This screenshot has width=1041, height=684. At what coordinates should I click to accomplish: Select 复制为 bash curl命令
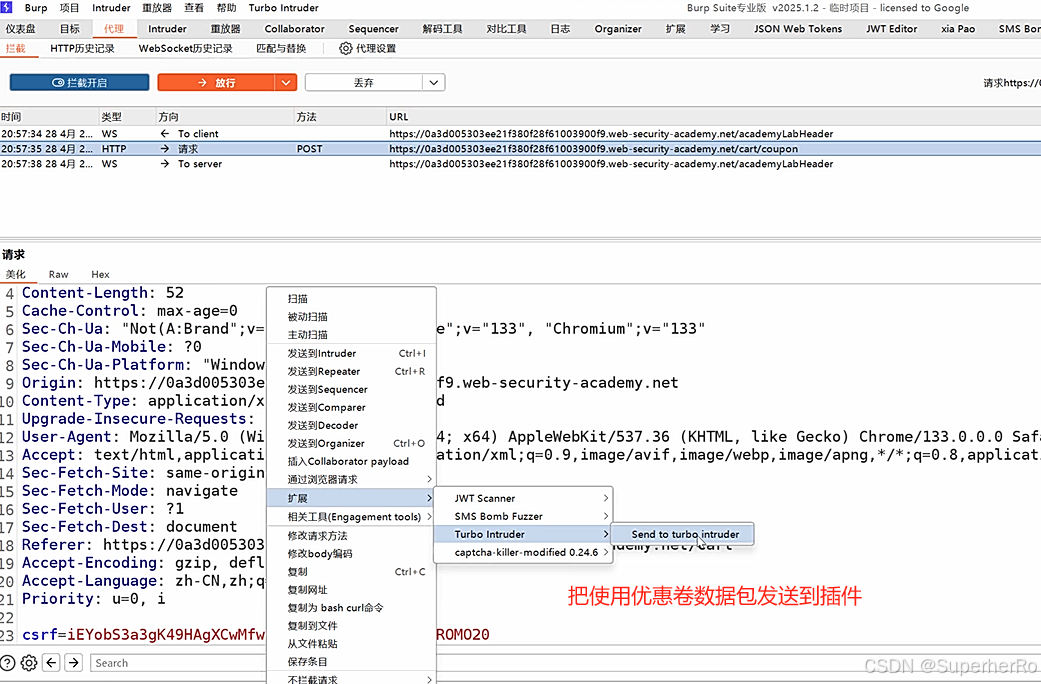coord(352,607)
